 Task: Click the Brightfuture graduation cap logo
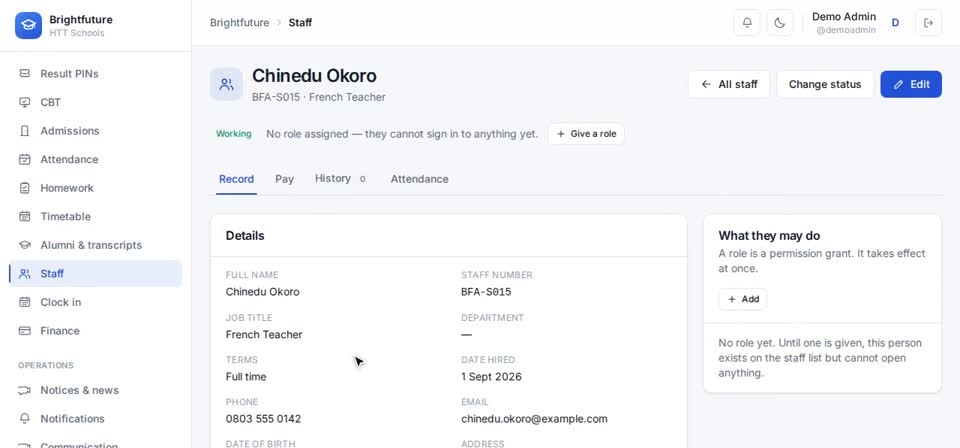pyautogui.click(x=28, y=26)
